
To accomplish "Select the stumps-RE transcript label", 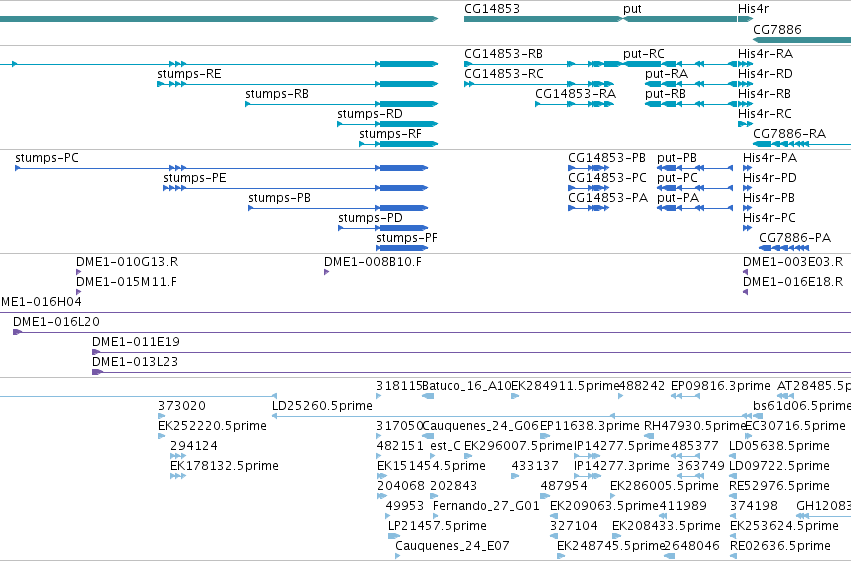I will click(x=189, y=74).
